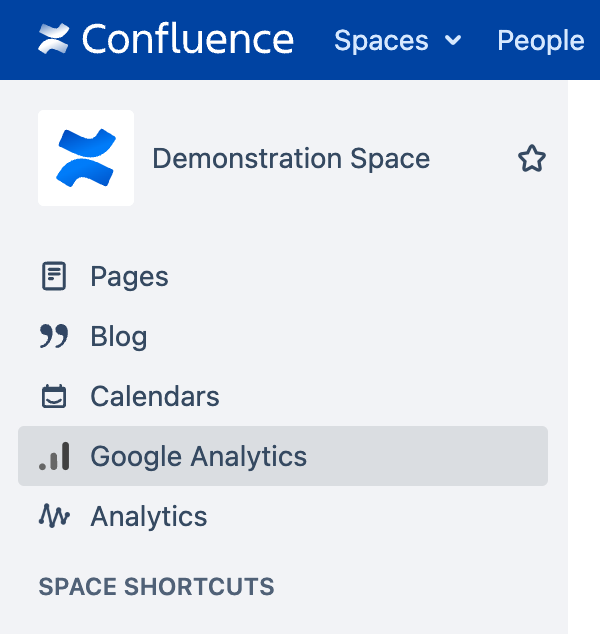Open the Calendars sidebar label
Viewport: 600px width, 634px height.
coord(155,396)
